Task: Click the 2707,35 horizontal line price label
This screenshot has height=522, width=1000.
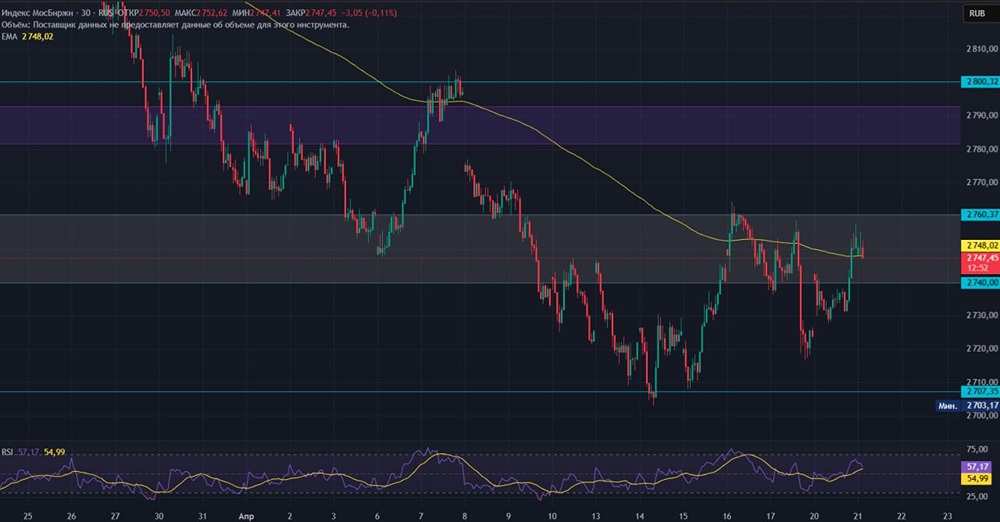Action: pos(980,391)
